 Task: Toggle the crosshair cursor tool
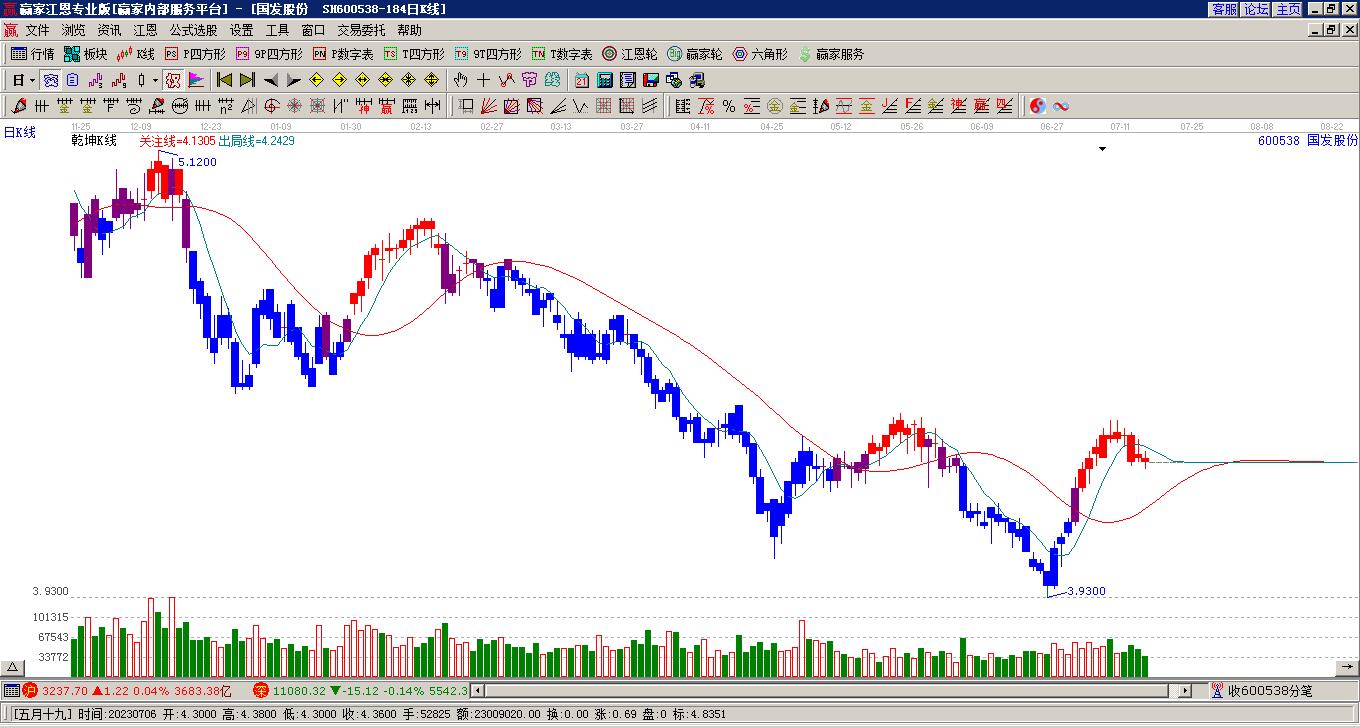point(483,80)
